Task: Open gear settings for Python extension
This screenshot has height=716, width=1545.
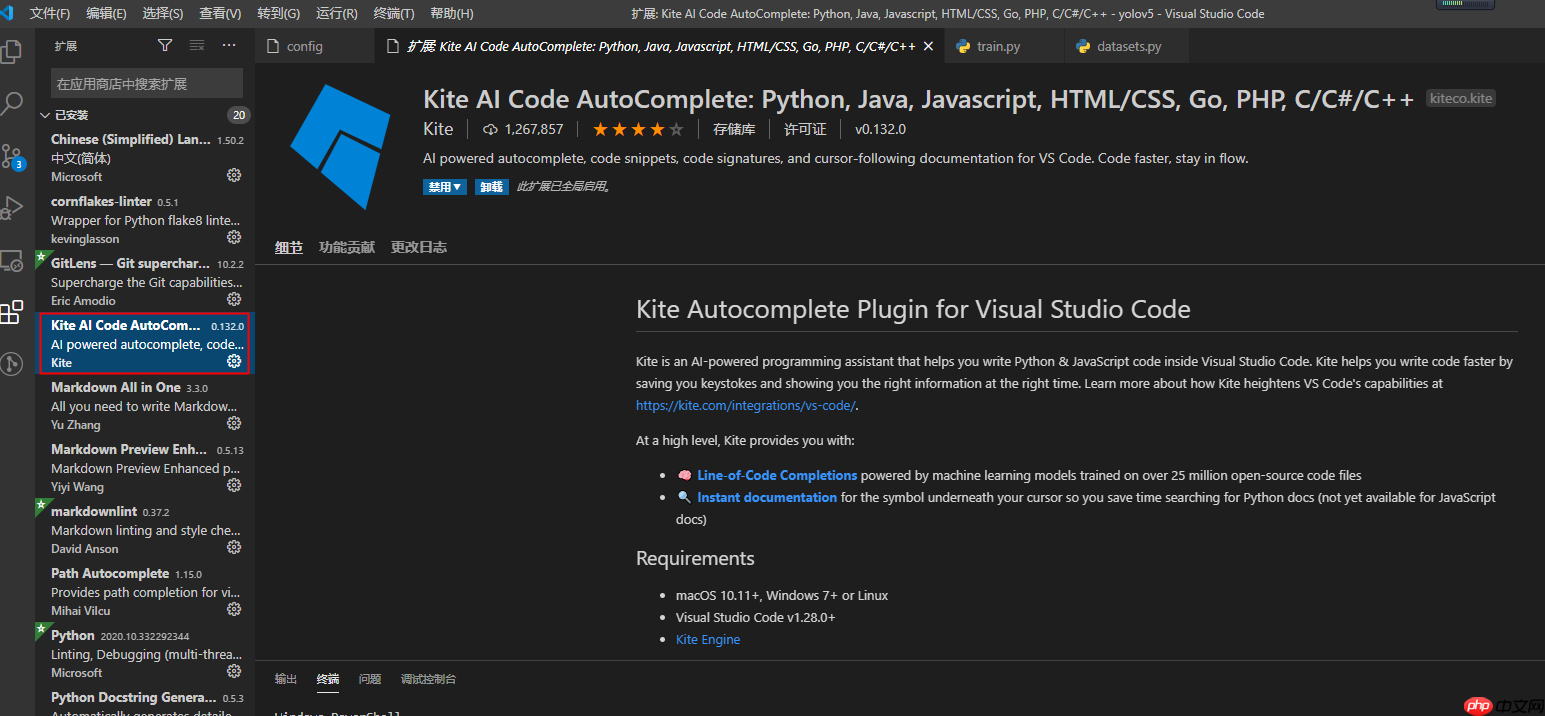Action: click(x=234, y=671)
